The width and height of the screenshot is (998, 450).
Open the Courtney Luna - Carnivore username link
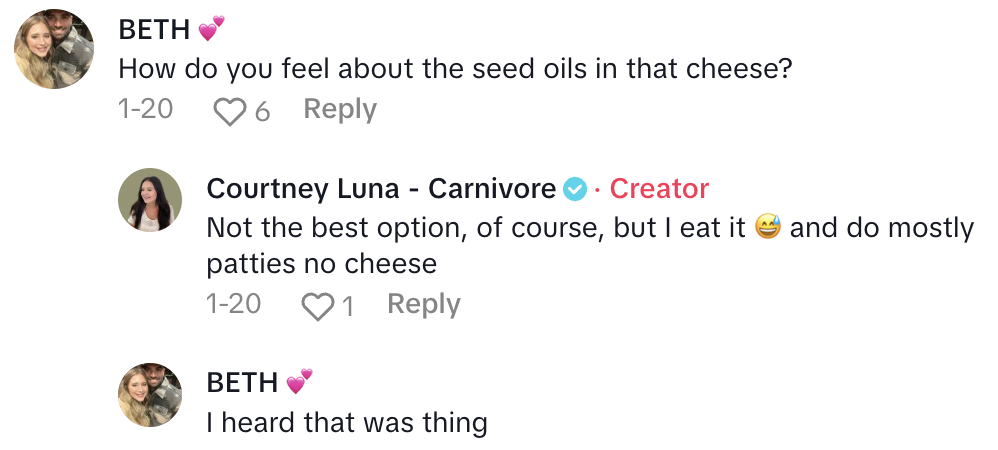380,188
